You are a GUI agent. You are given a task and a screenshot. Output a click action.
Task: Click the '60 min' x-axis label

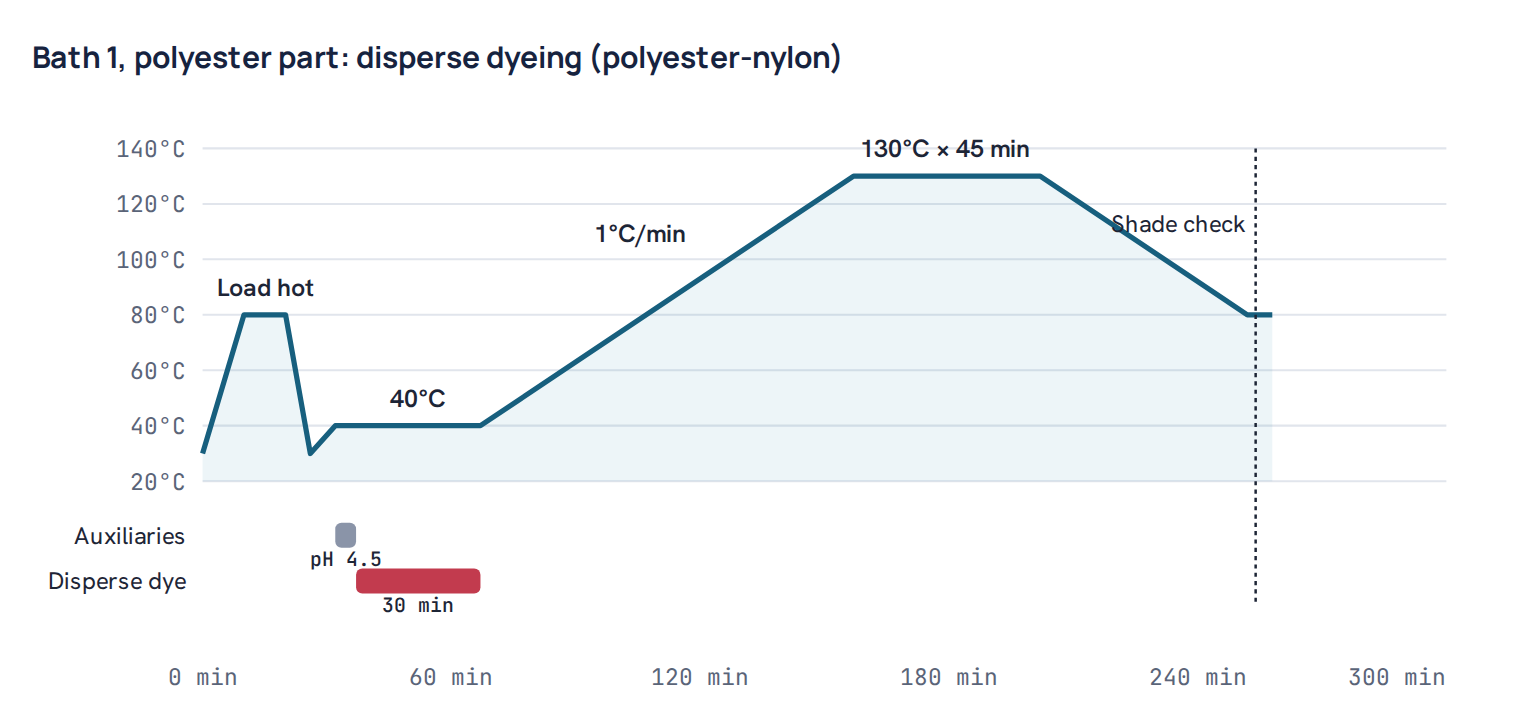pos(451,677)
